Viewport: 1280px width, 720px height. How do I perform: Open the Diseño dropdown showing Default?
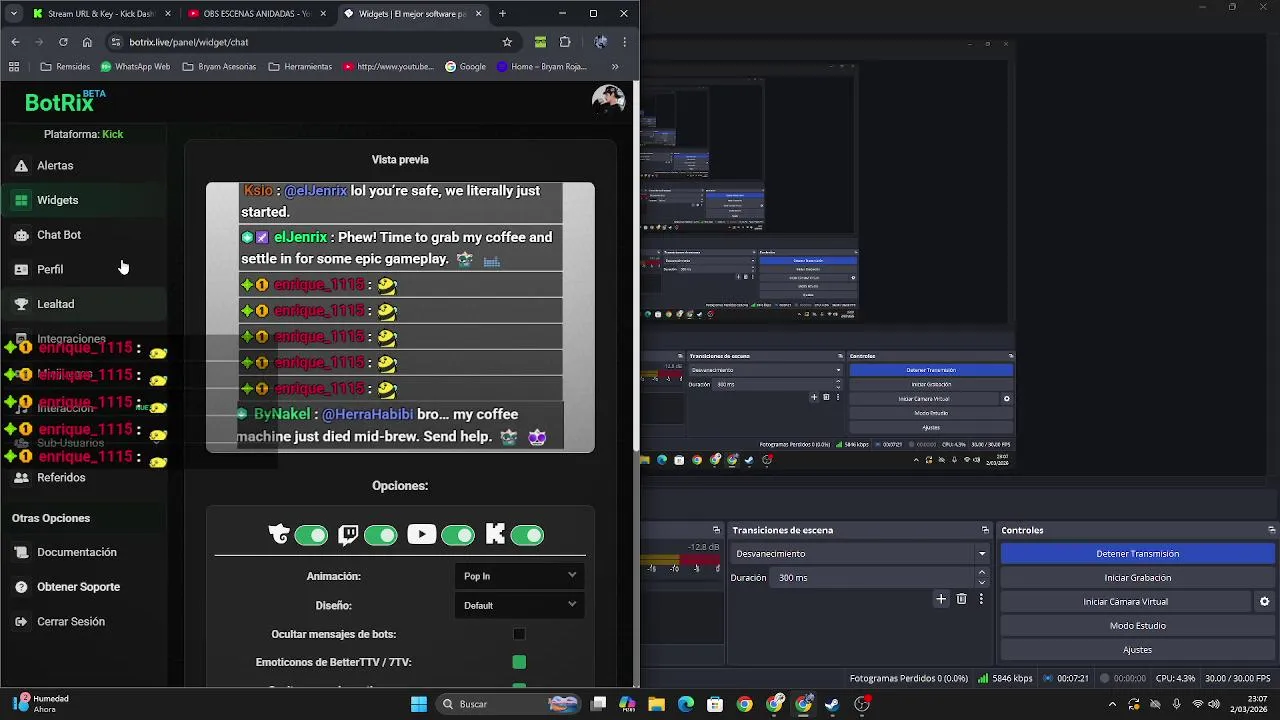[x=519, y=605]
